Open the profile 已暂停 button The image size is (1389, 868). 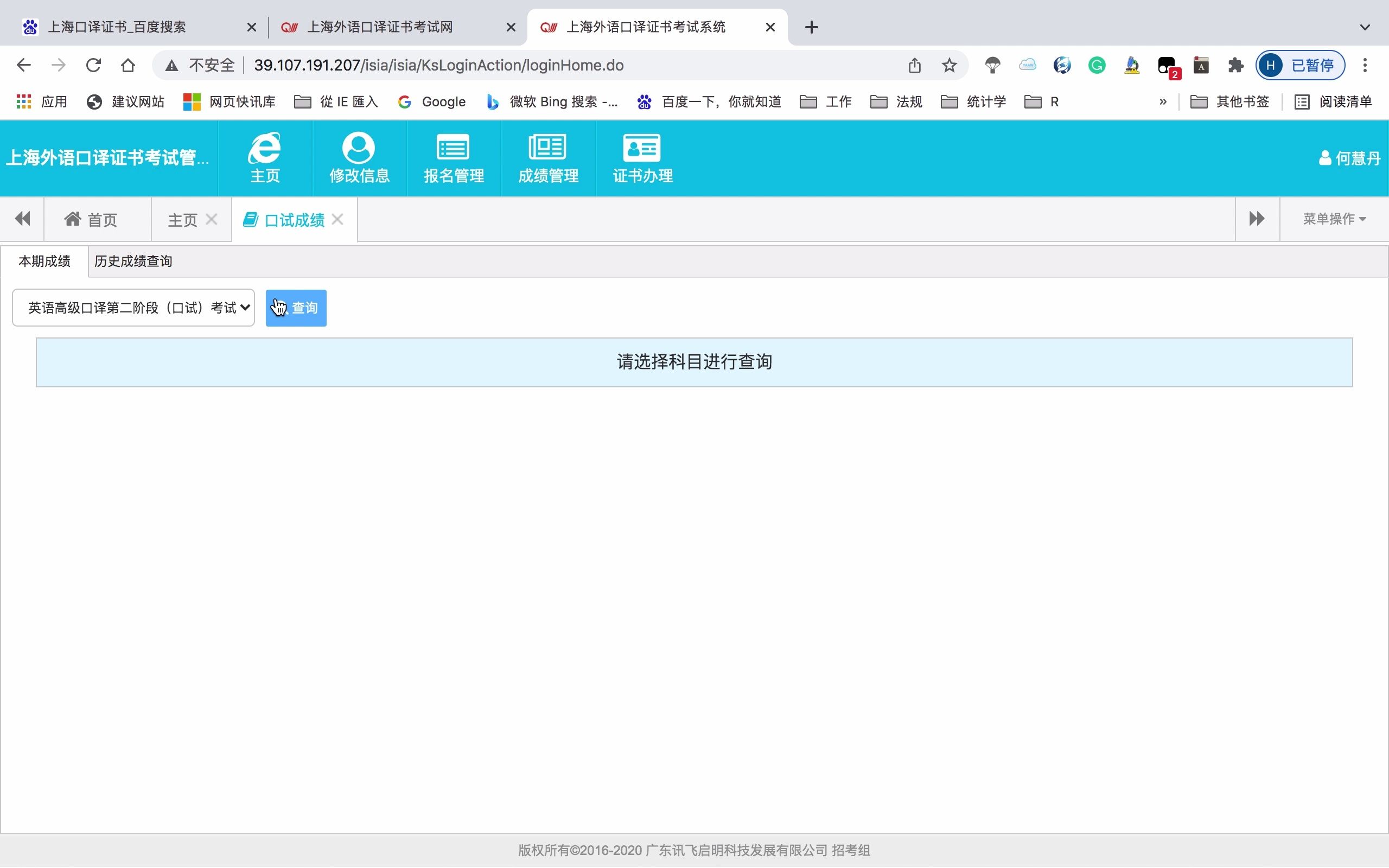tap(1300, 65)
